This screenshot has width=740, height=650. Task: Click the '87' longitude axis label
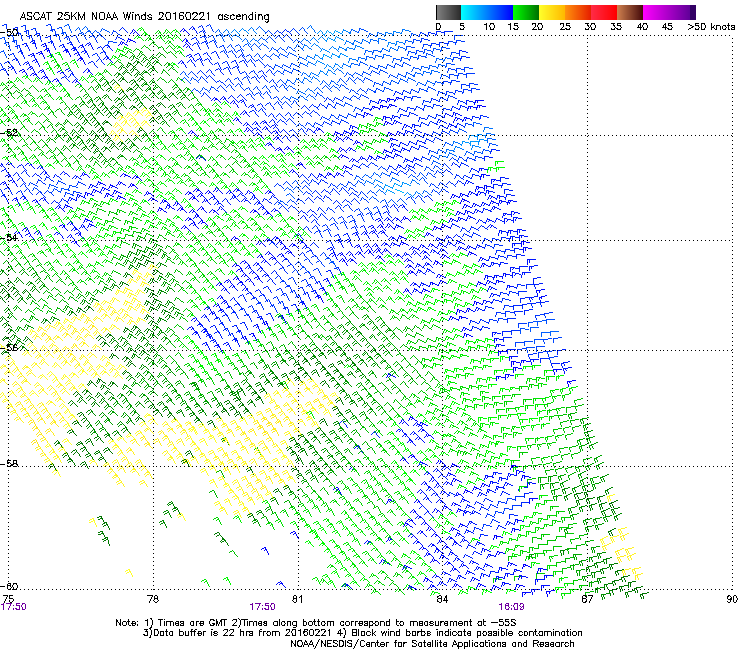pyautogui.click(x=587, y=599)
